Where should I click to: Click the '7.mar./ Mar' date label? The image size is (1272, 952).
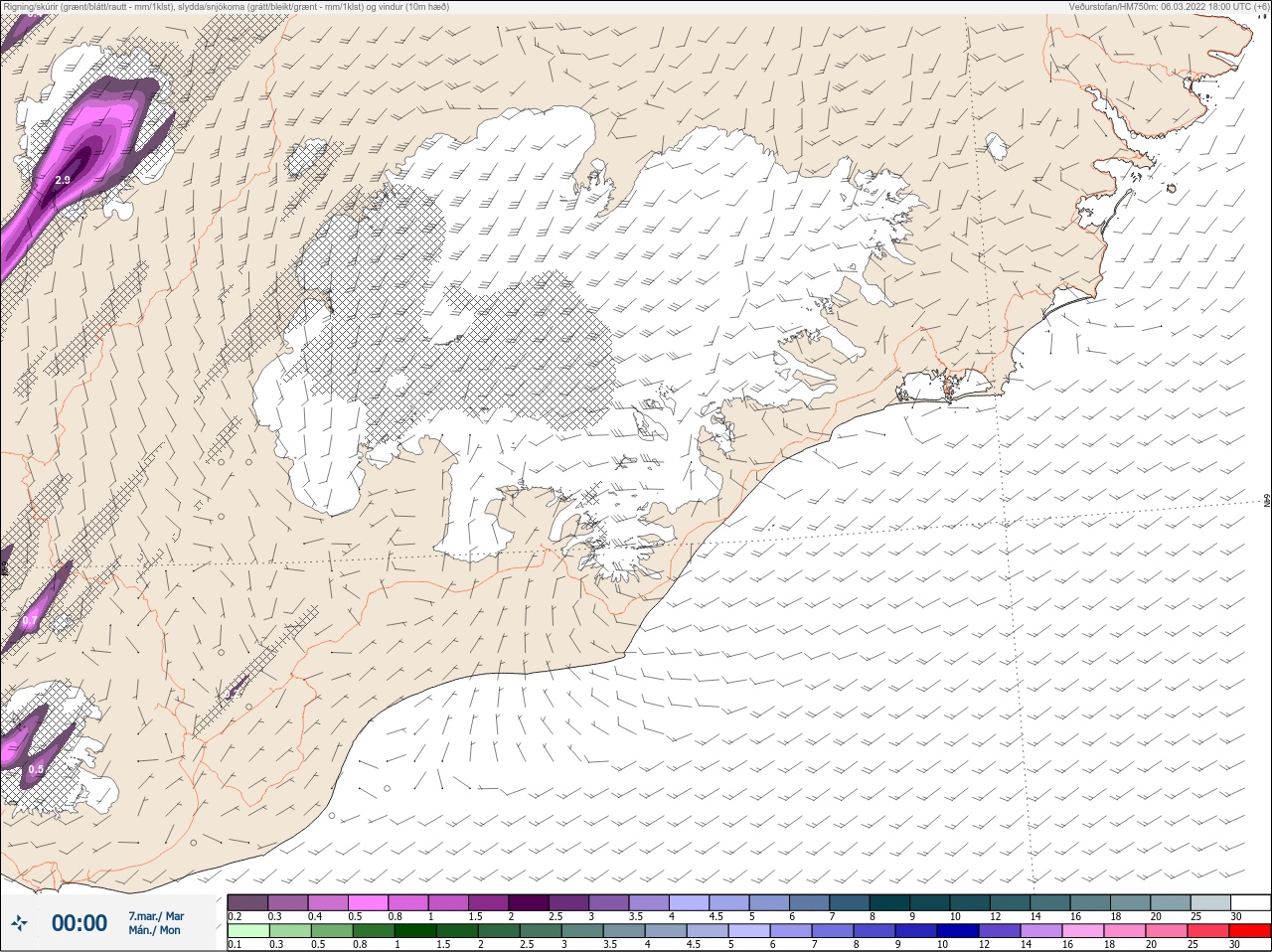coord(156,916)
